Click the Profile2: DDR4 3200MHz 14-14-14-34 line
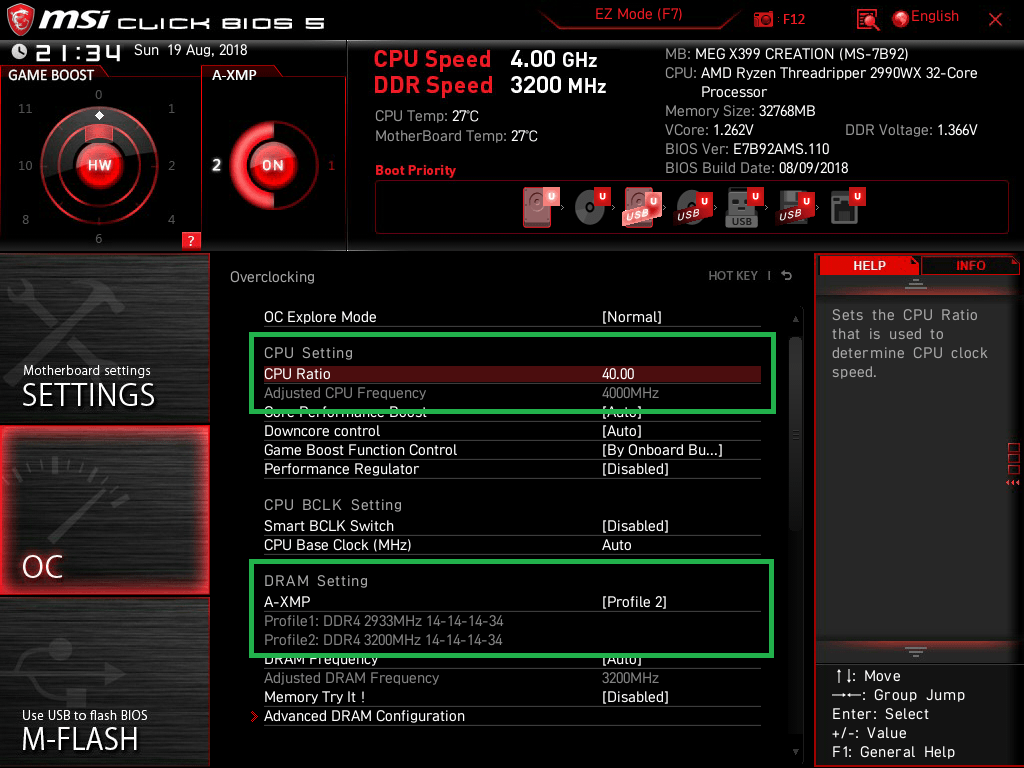The height and width of the screenshot is (768, 1024). coord(383,640)
